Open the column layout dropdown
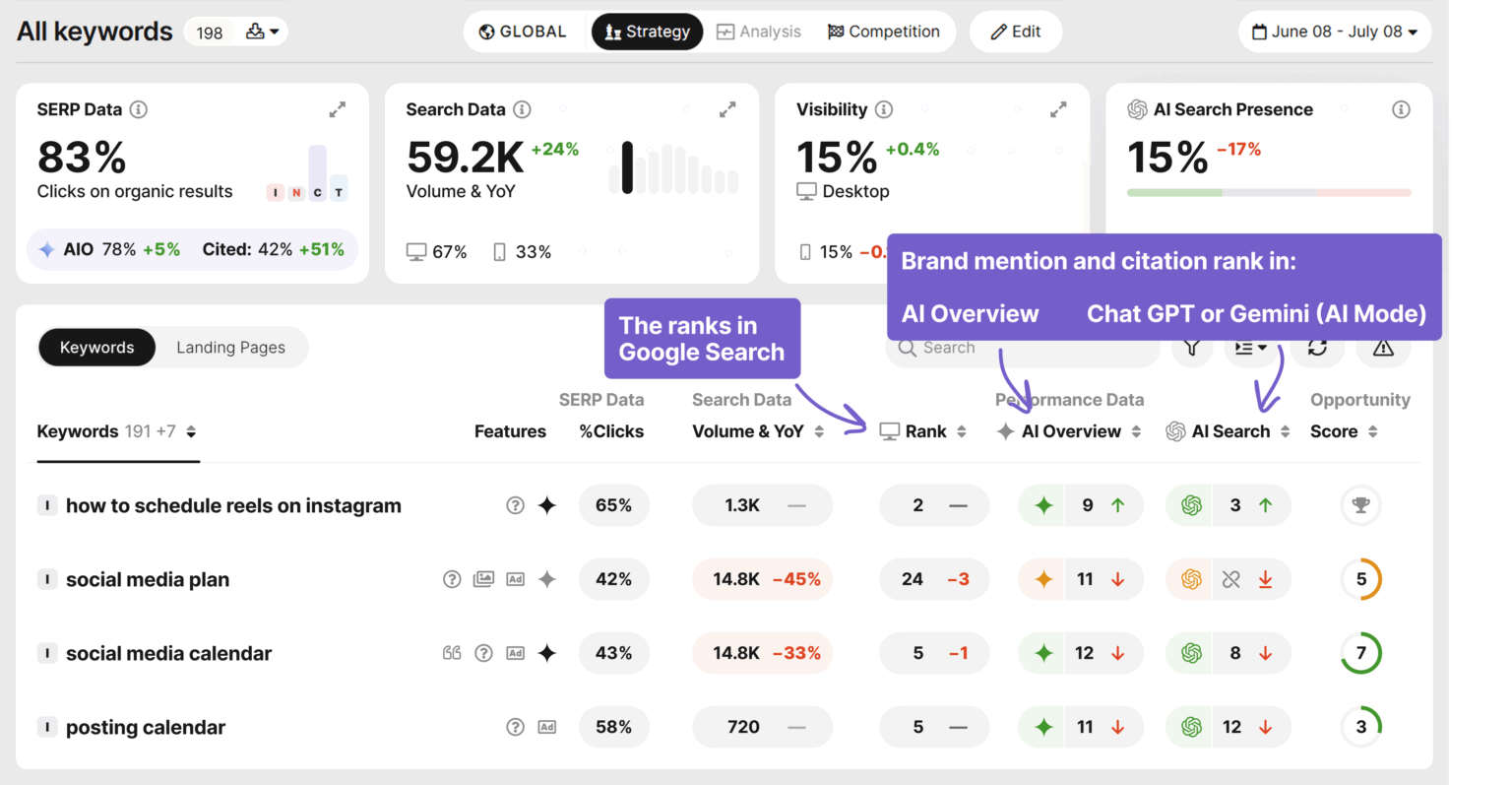The image size is (1512, 785). tap(1250, 349)
